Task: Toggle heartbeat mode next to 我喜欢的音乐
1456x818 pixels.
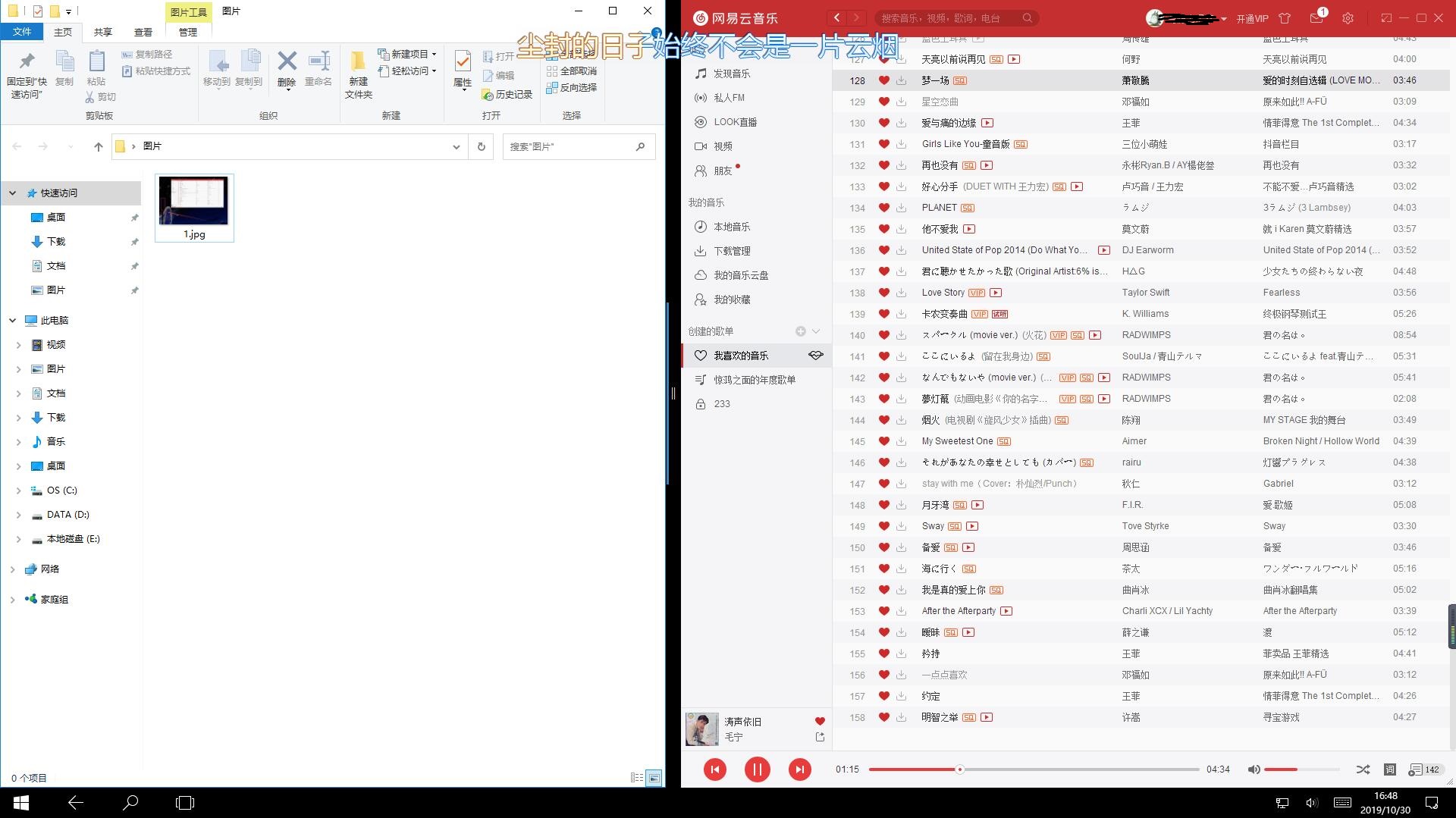Action: click(x=815, y=355)
